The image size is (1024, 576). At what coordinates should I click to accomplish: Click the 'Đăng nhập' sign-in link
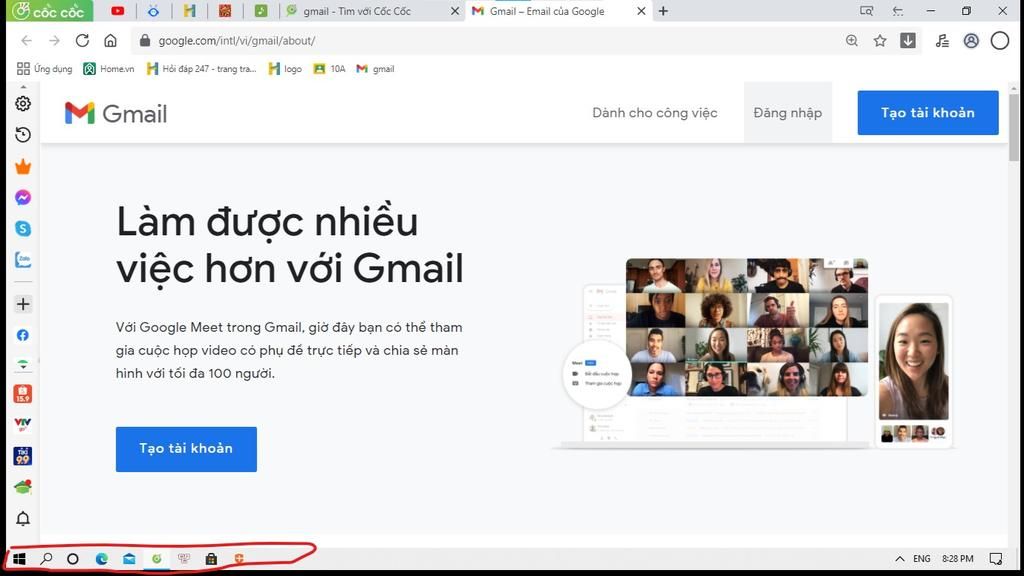coord(788,113)
